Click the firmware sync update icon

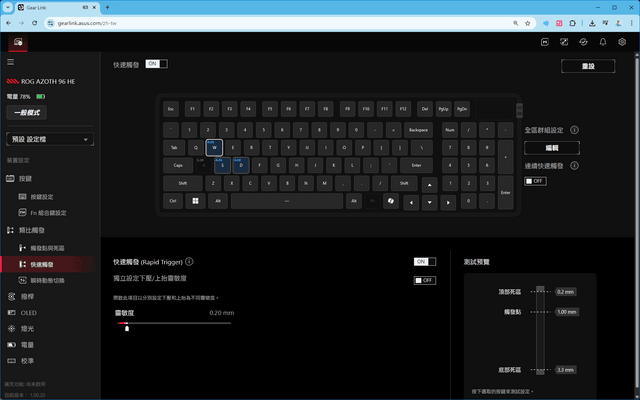click(x=583, y=42)
